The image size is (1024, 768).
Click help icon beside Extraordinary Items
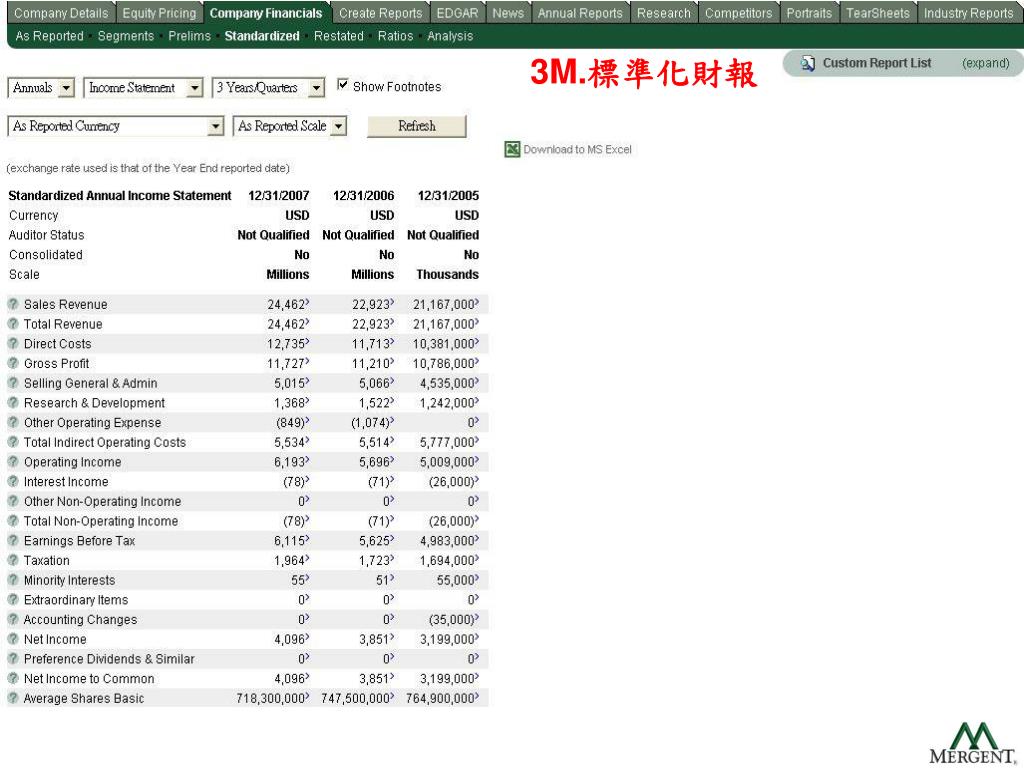click(12, 599)
